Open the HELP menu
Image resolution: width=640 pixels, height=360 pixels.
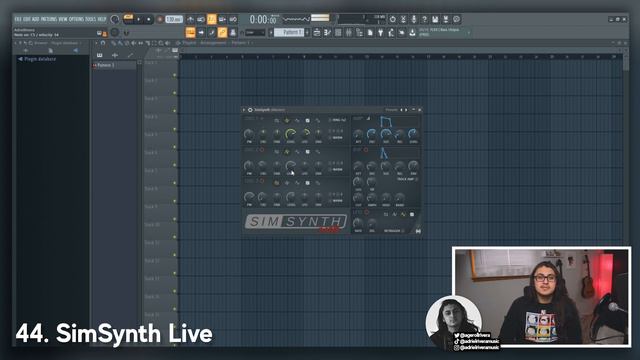coord(102,19)
